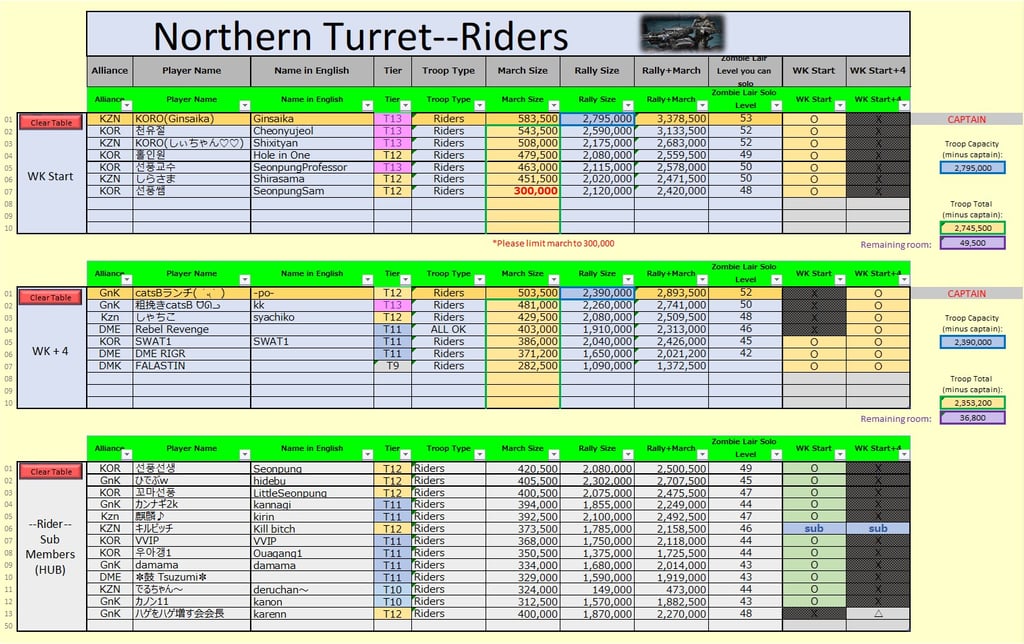Select Tier cell T9 in FALASTIN row
This screenshot has width=1024, height=644.
coord(392,366)
